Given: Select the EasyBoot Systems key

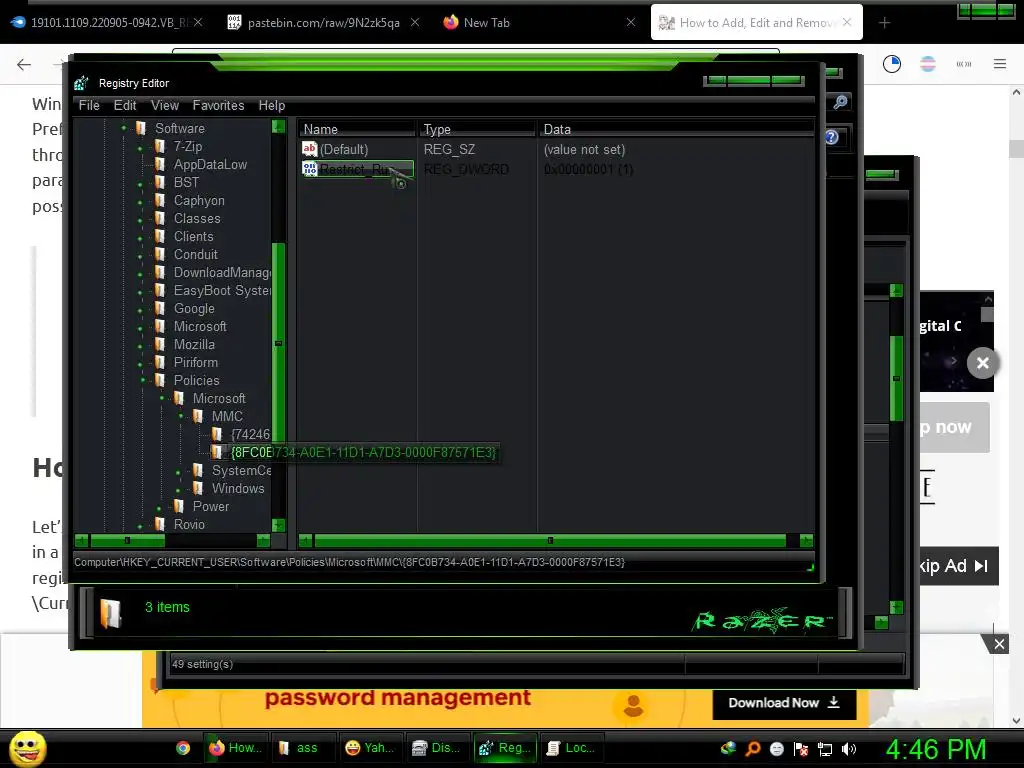Looking at the screenshot, I should 221,290.
